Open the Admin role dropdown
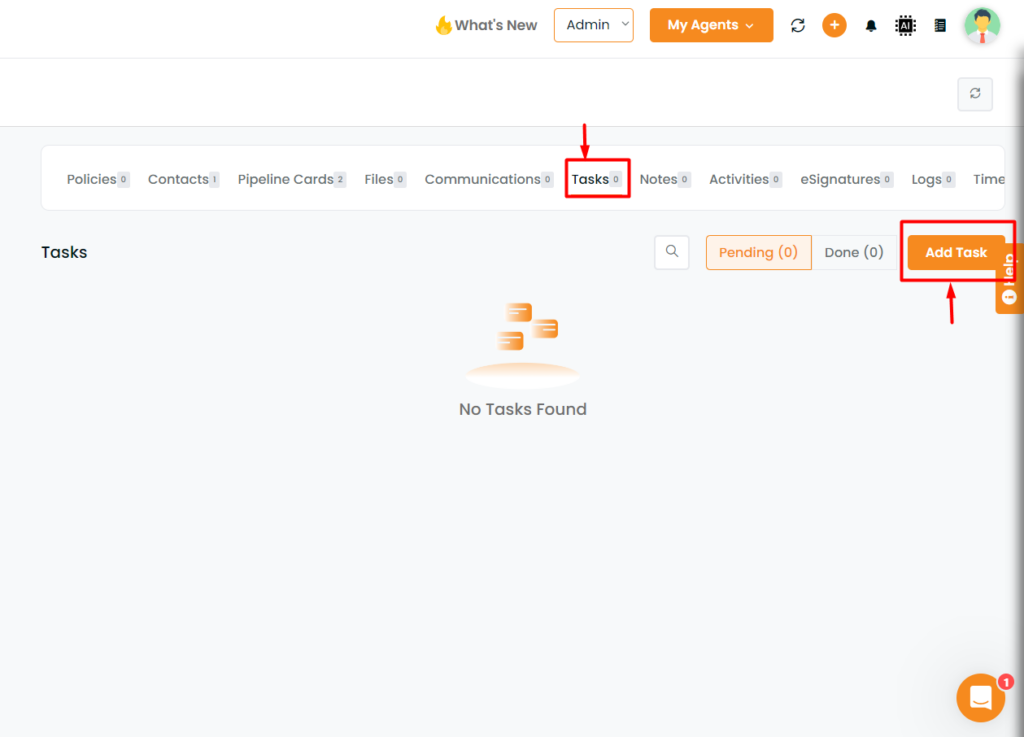1024x737 pixels. [x=594, y=25]
